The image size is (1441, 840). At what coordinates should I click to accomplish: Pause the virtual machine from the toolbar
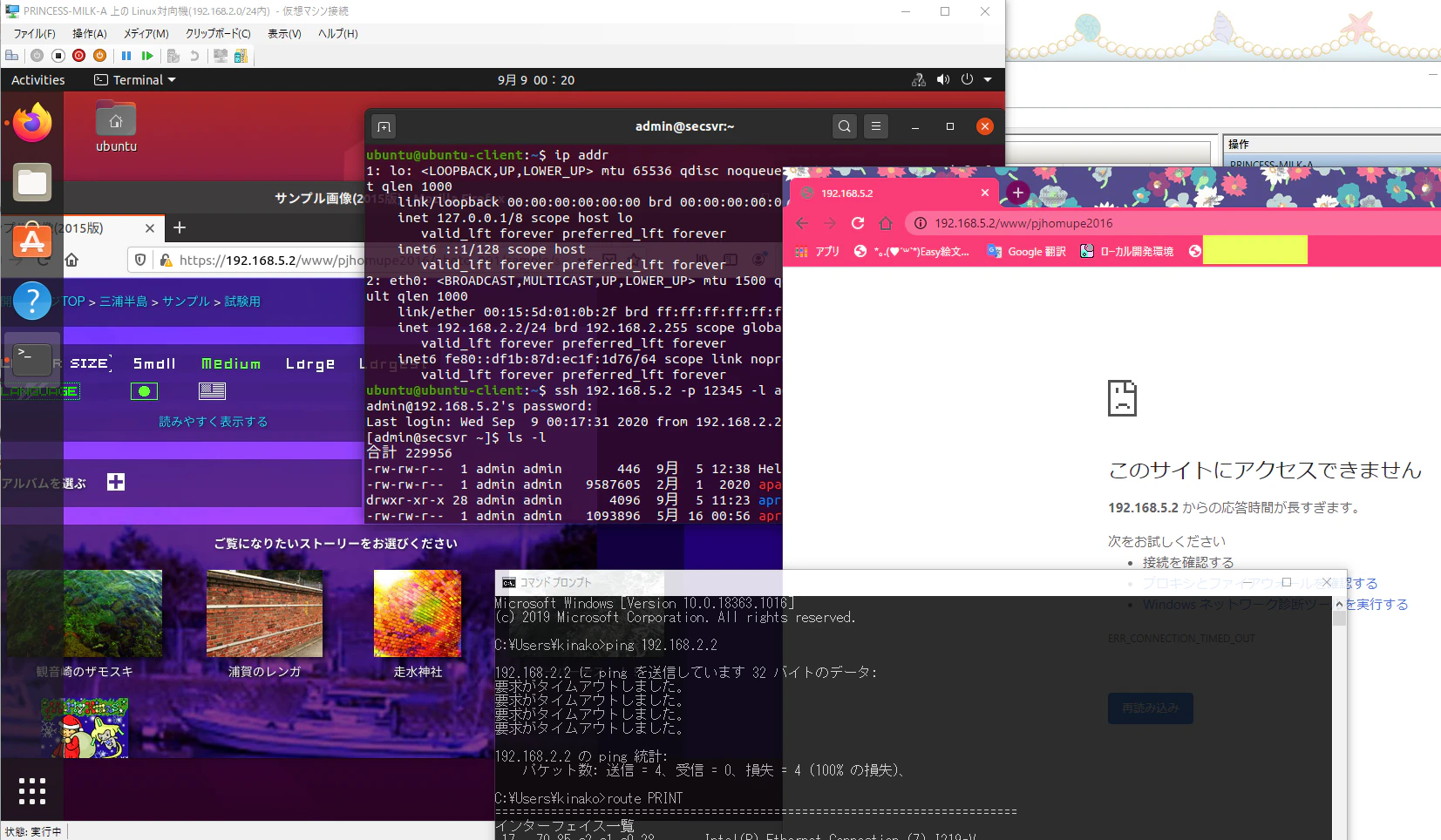[126, 56]
